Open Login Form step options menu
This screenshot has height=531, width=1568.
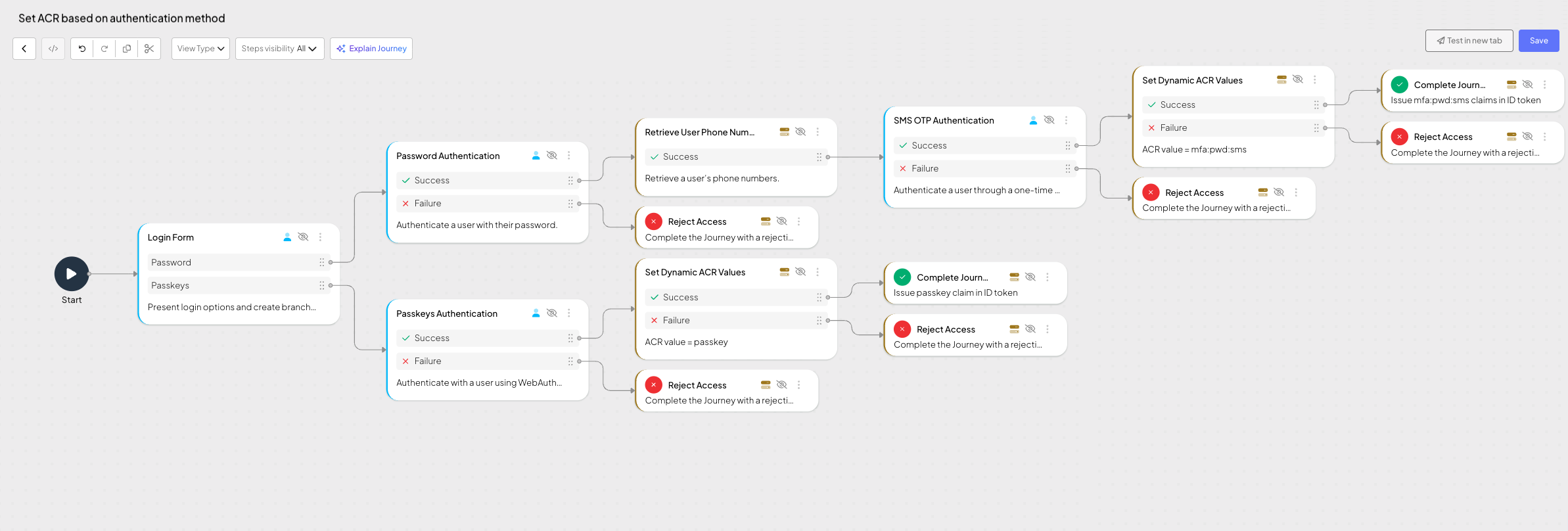[321, 237]
